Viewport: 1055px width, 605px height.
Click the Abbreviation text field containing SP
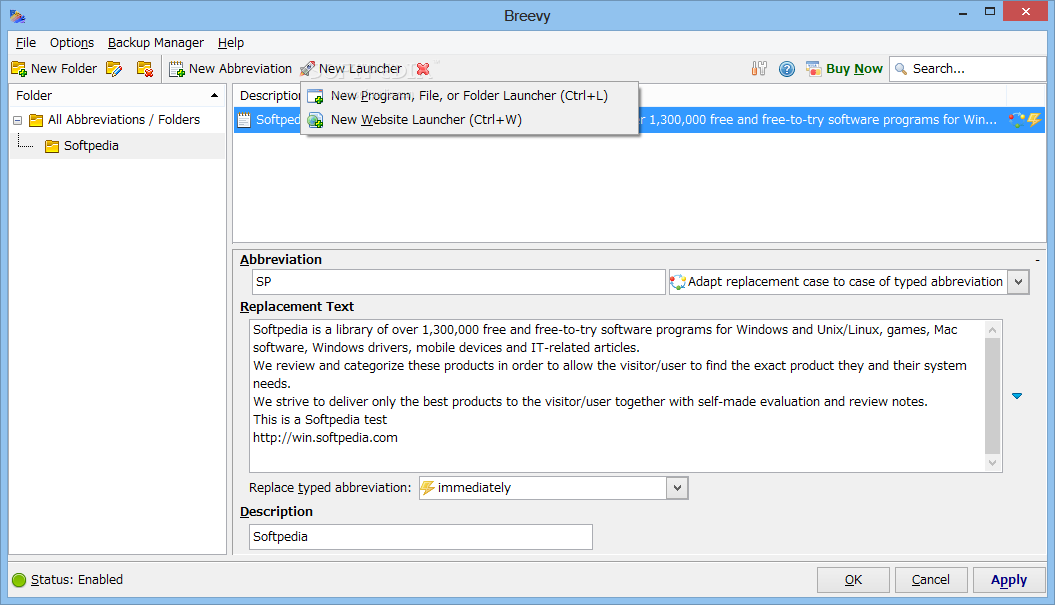coord(459,282)
